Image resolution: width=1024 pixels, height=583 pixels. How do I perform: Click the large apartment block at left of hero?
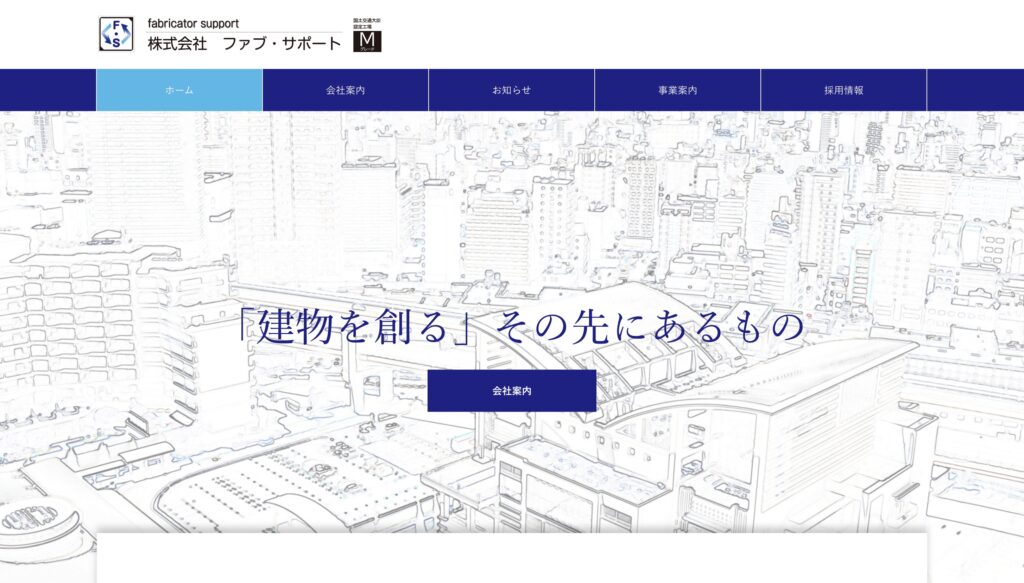70,320
